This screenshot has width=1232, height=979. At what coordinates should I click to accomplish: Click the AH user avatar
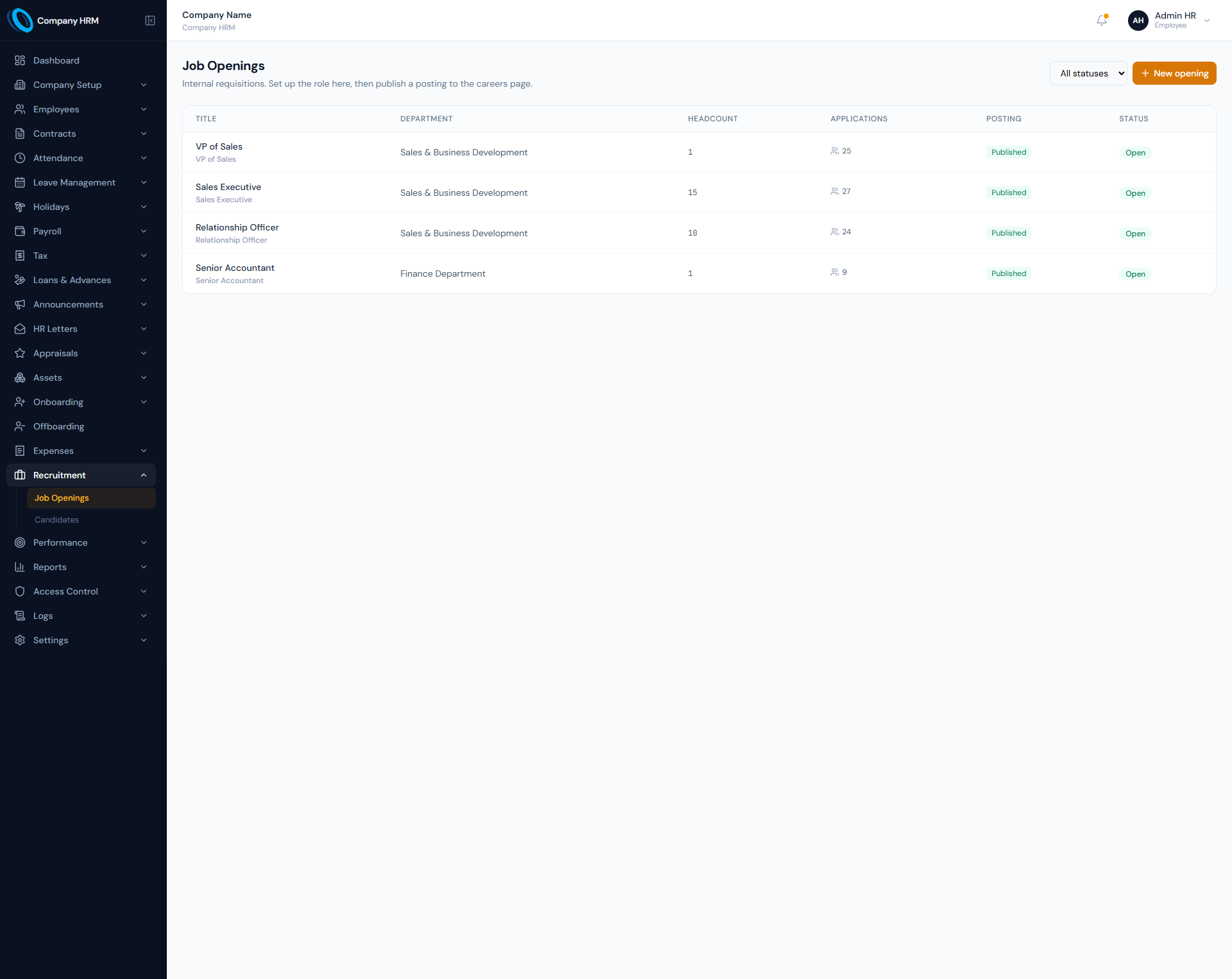tap(1138, 21)
